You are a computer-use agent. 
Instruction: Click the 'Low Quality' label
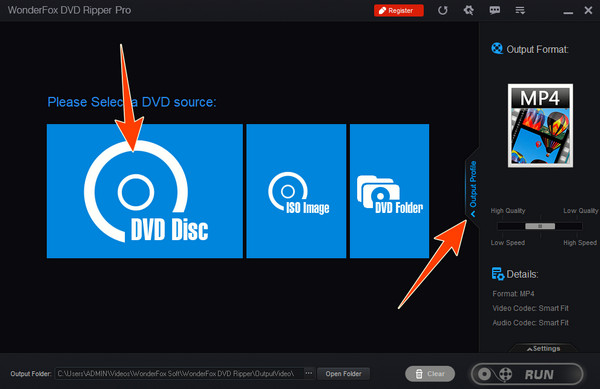pyautogui.click(x=580, y=211)
